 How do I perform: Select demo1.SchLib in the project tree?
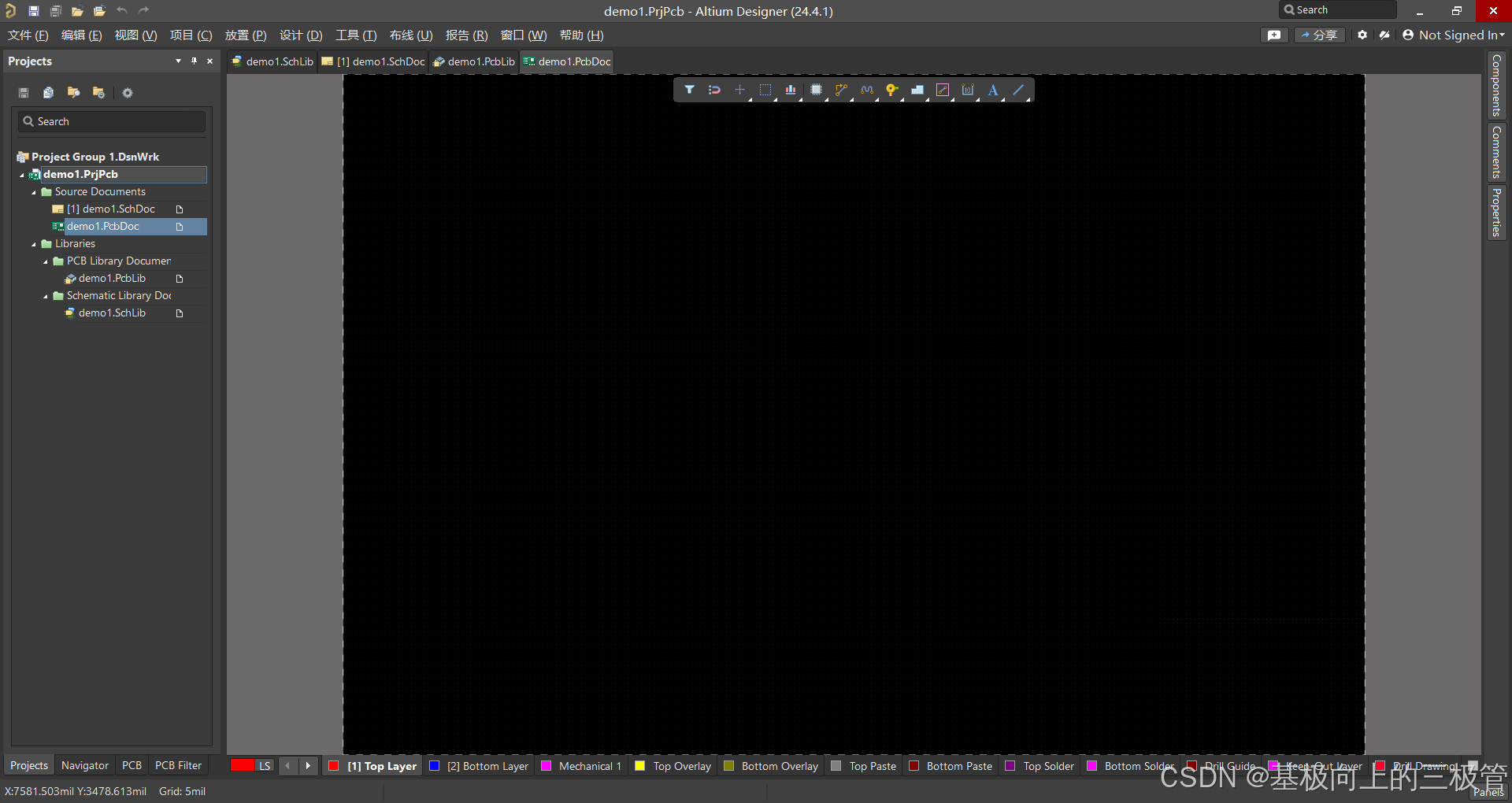(112, 313)
